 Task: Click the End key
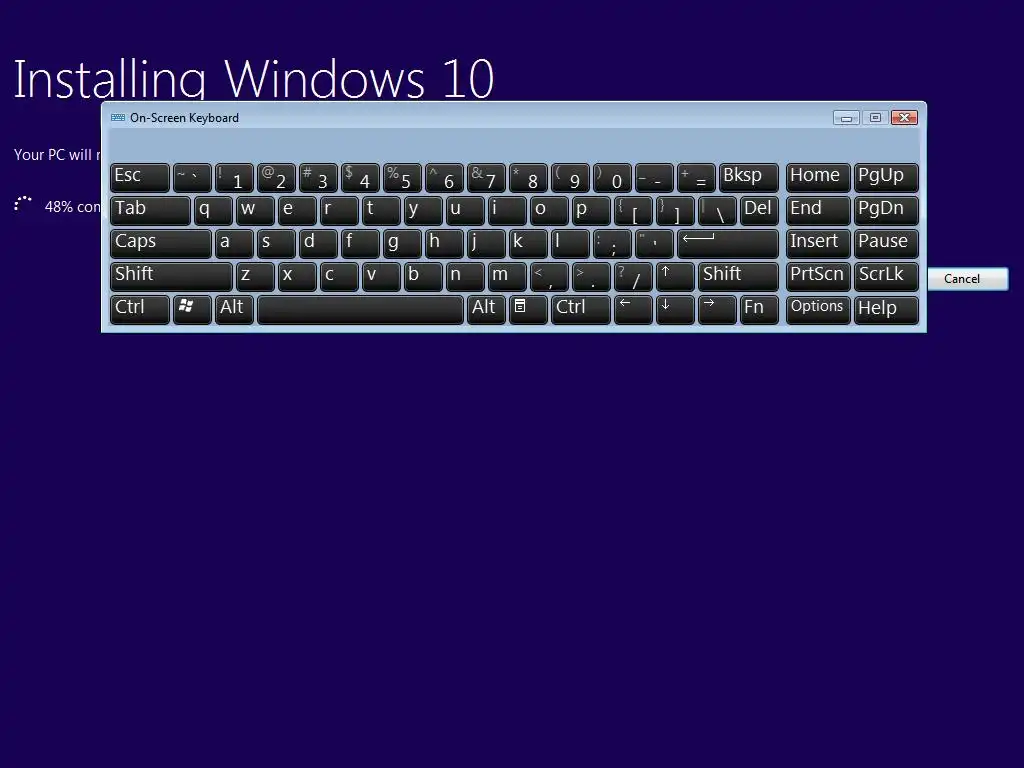[818, 210]
